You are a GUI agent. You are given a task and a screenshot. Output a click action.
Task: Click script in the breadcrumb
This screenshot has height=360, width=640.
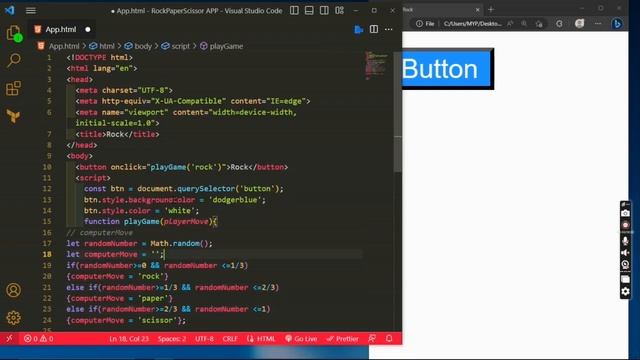pos(180,46)
